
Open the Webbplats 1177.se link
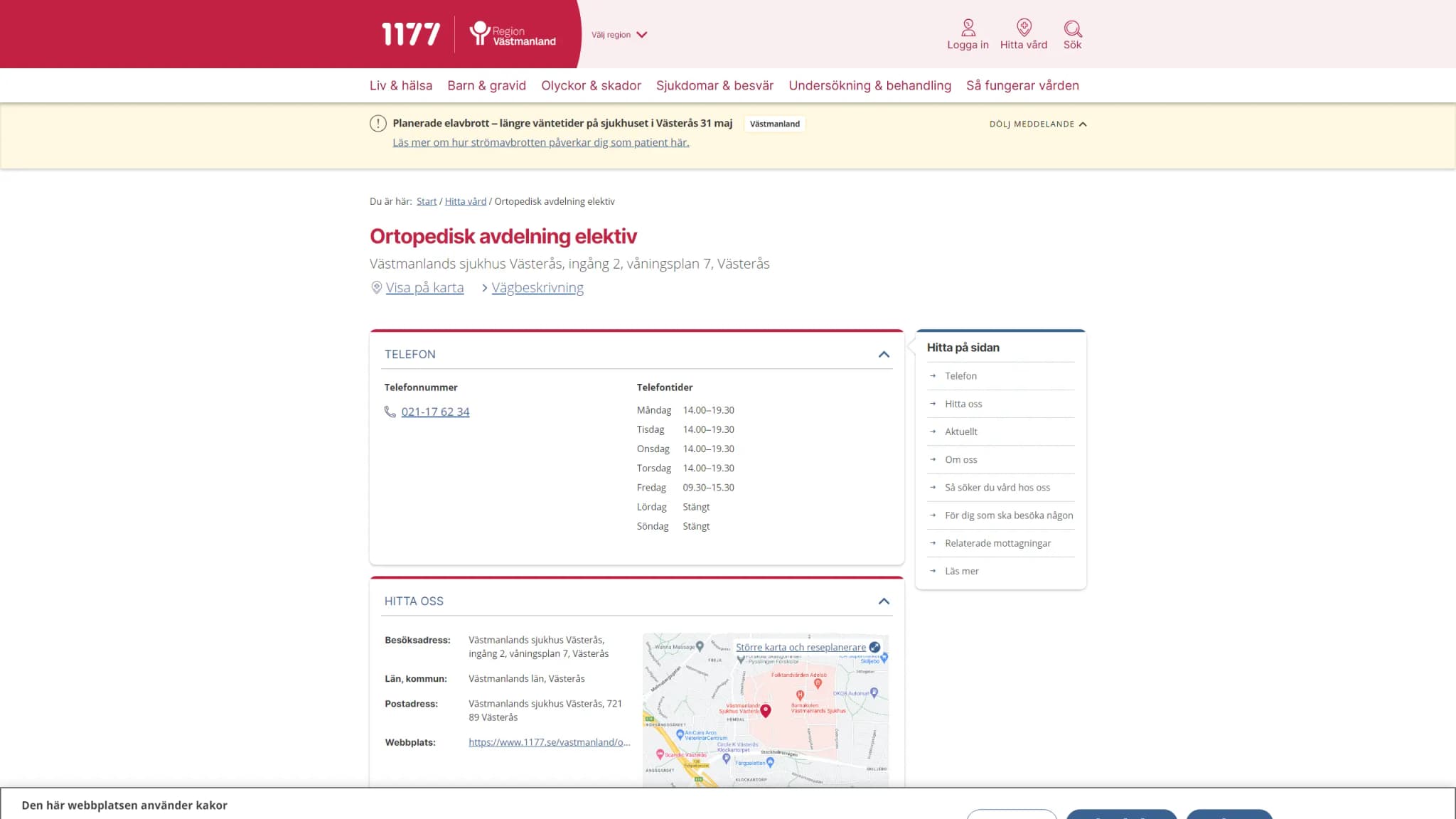[x=550, y=742]
